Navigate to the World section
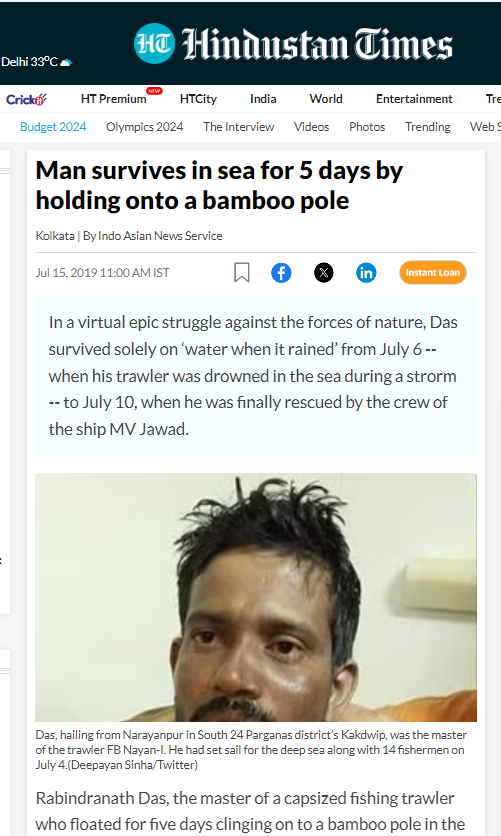Image resolution: width=501 pixels, height=836 pixels. [x=326, y=99]
